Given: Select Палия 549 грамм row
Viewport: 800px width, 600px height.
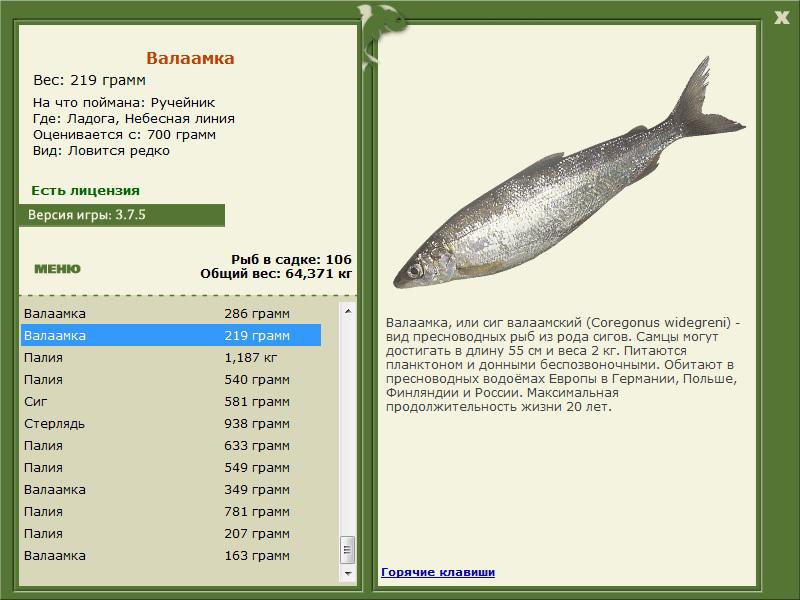Looking at the screenshot, I should coord(170,468).
